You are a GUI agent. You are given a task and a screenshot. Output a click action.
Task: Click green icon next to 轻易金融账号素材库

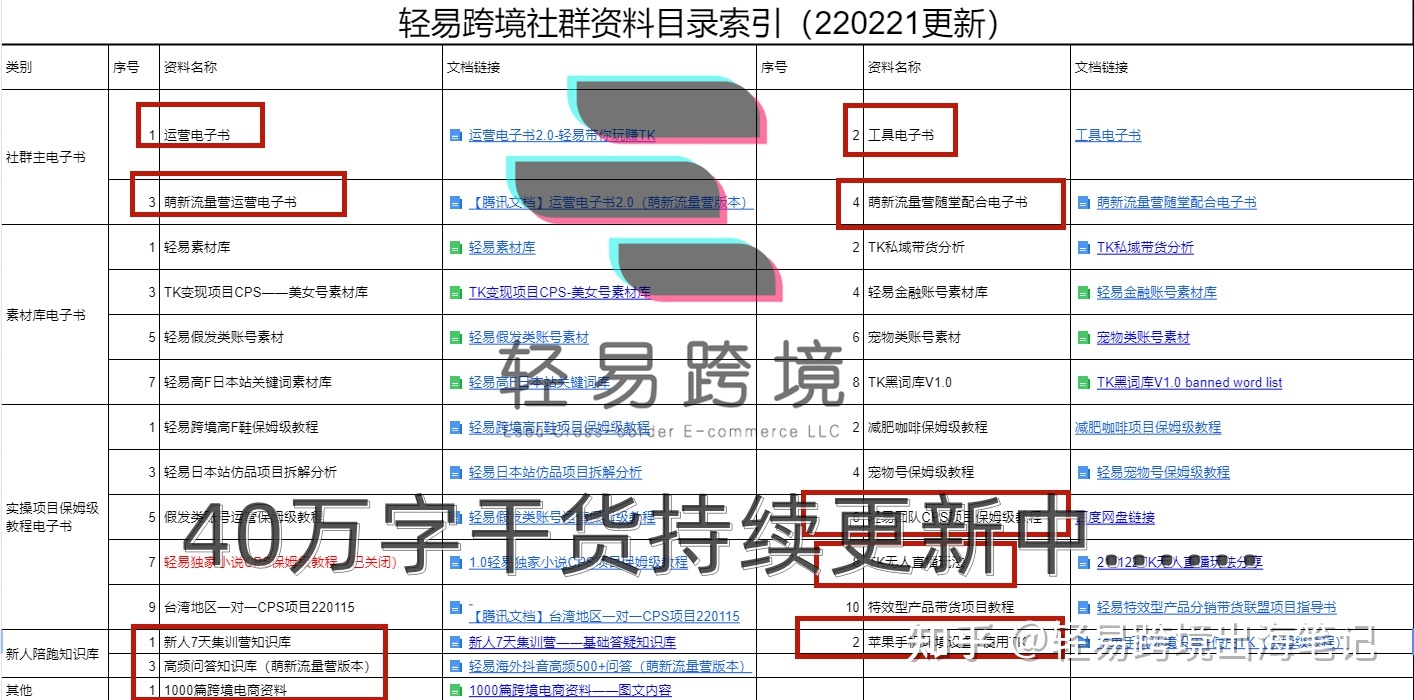click(1083, 292)
